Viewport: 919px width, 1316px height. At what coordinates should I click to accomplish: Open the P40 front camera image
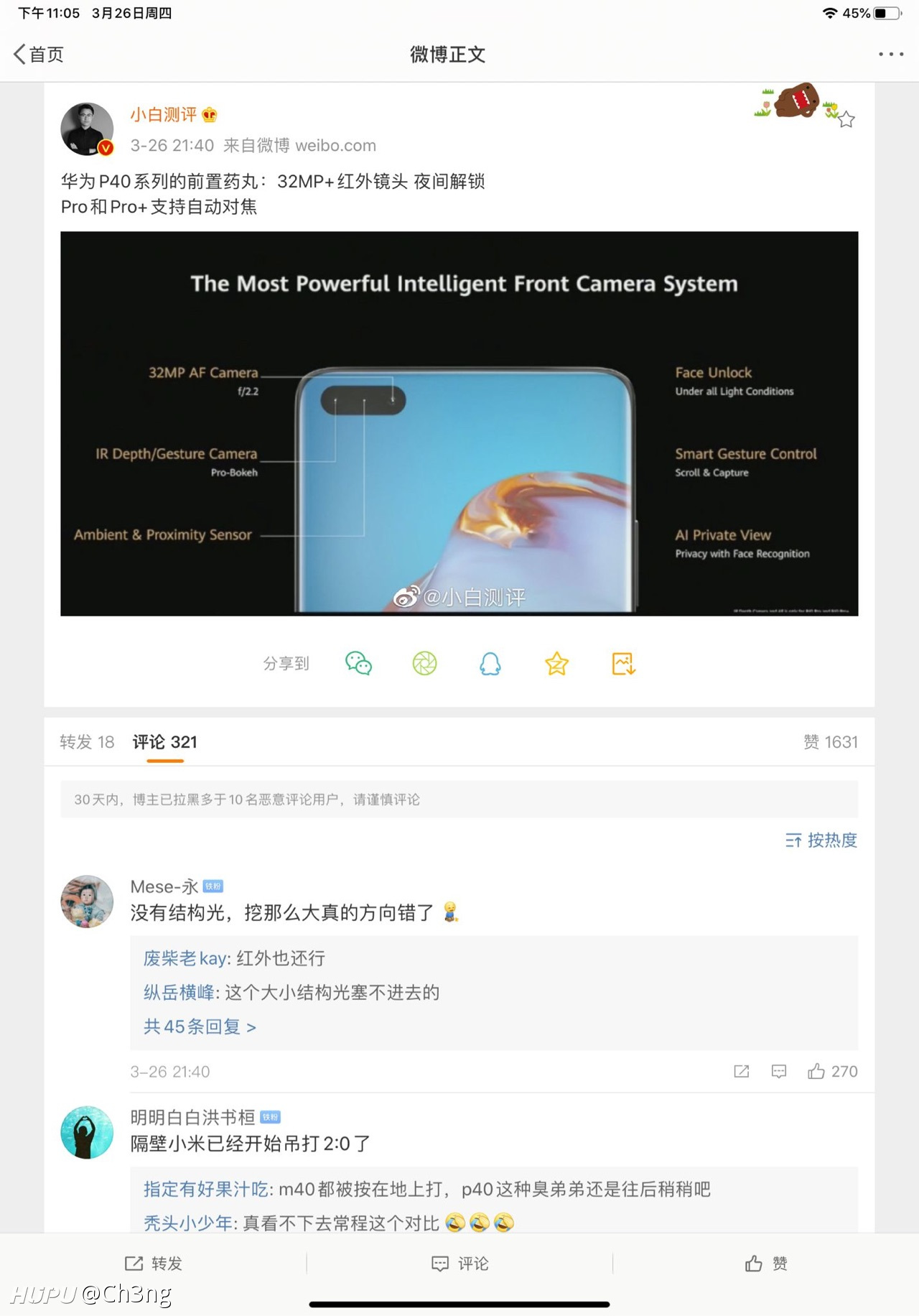pyautogui.click(x=459, y=423)
